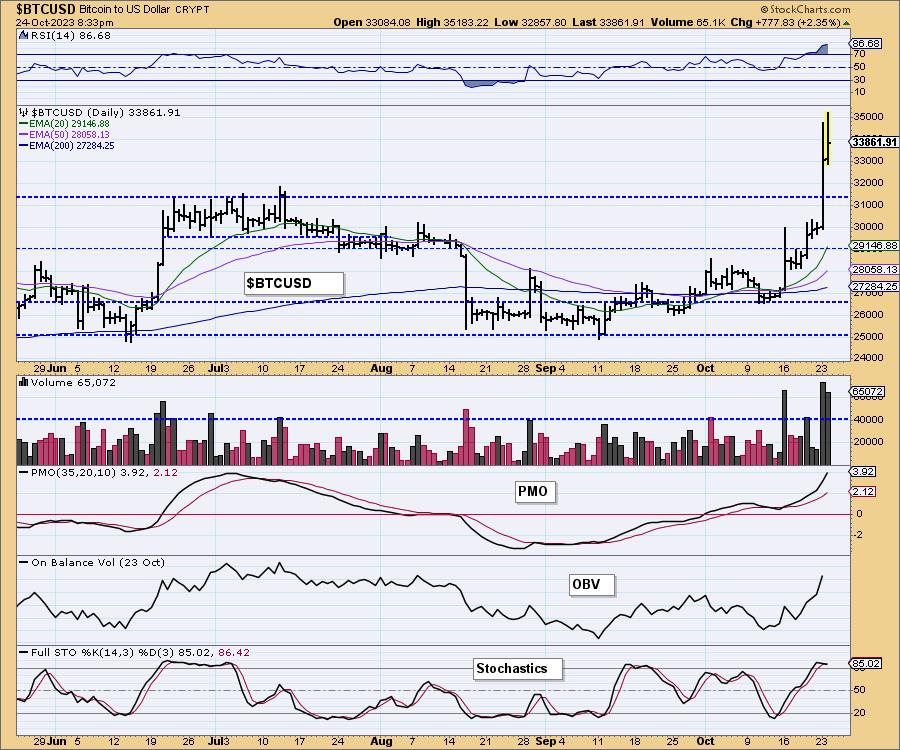
Task: Click the green up arrow beside Chg
Action: point(847,23)
